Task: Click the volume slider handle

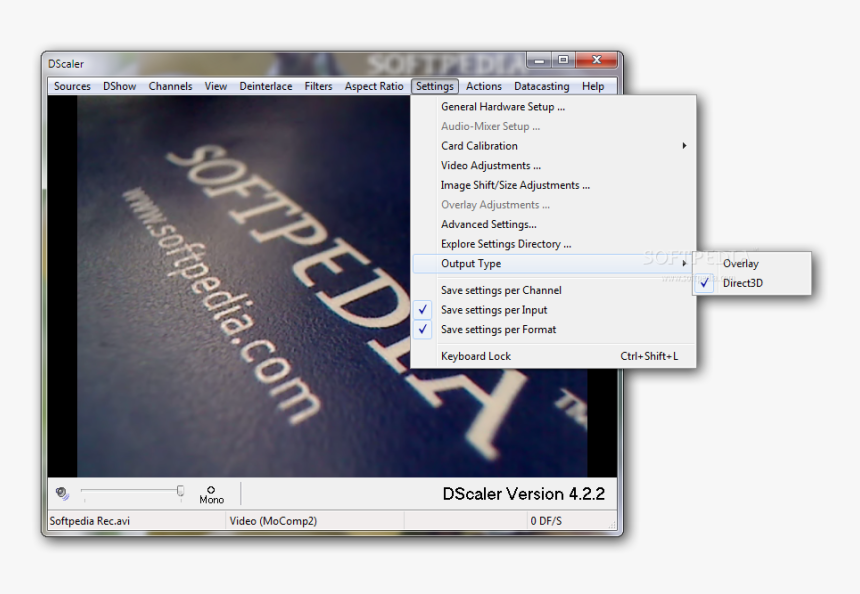Action: (180, 491)
